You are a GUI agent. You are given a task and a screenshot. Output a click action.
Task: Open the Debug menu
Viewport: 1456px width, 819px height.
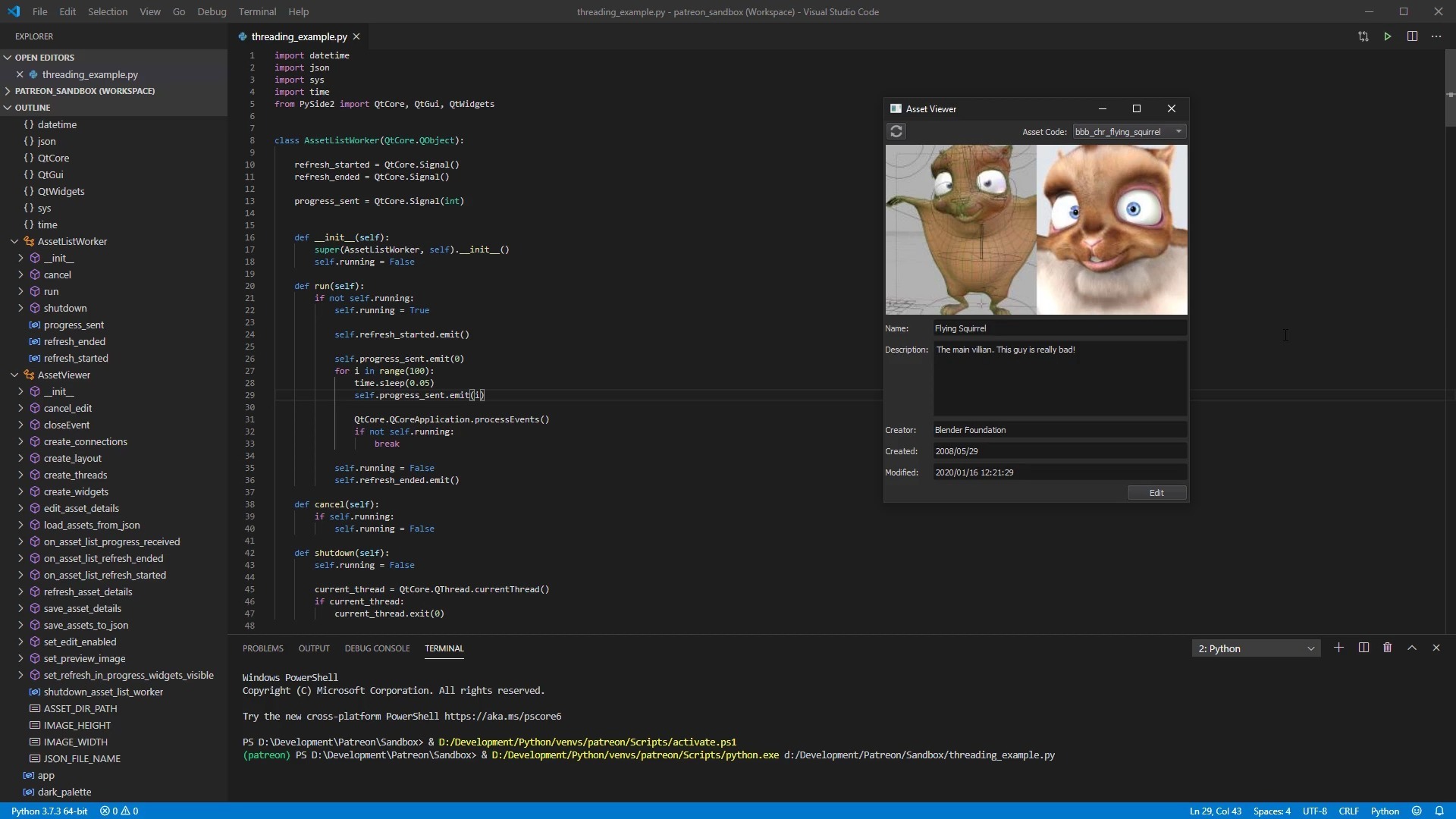coord(212,11)
